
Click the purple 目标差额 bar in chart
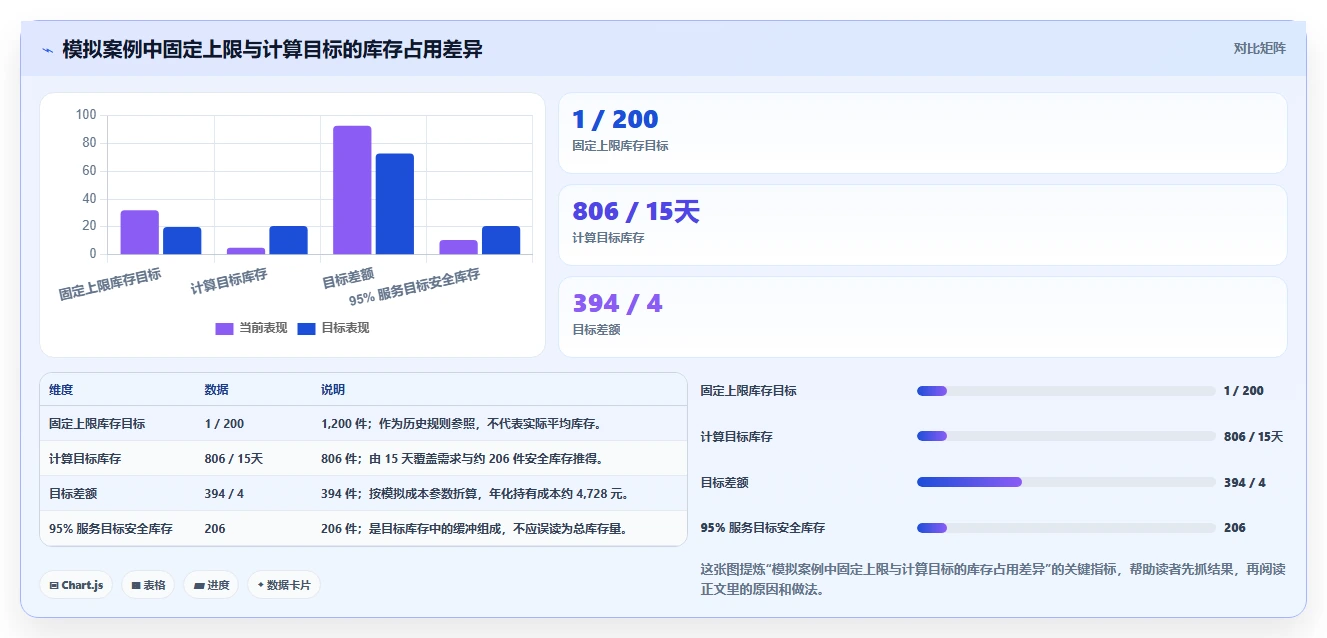pyautogui.click(x=352, y=190)
